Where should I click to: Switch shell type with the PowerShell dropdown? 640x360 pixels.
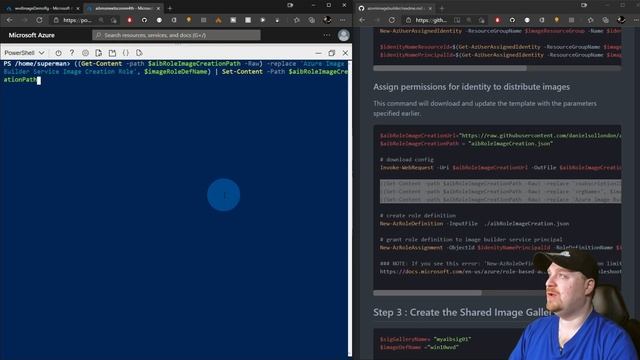tap(24, 53)
